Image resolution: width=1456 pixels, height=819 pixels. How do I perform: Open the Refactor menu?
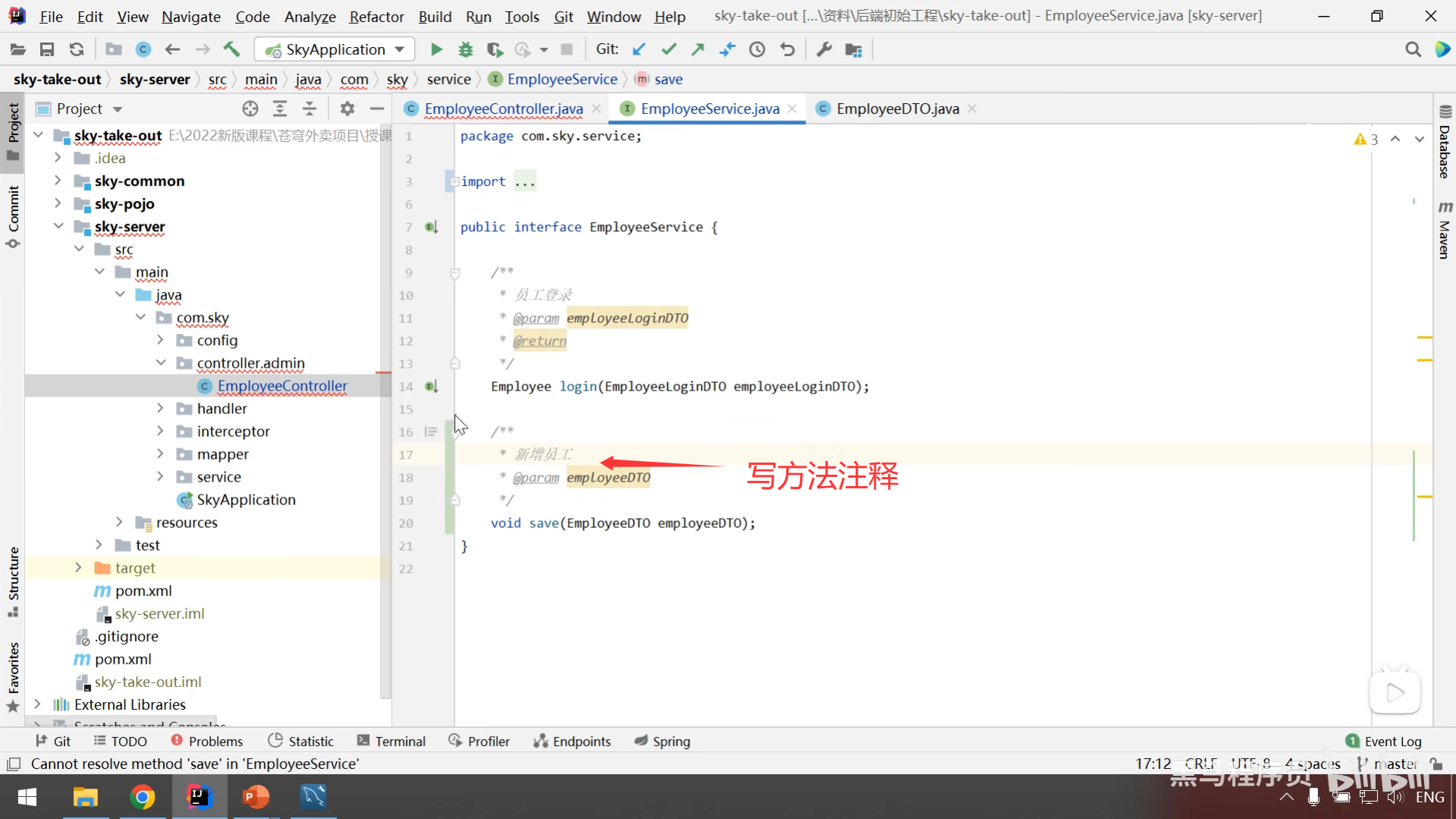376,16
